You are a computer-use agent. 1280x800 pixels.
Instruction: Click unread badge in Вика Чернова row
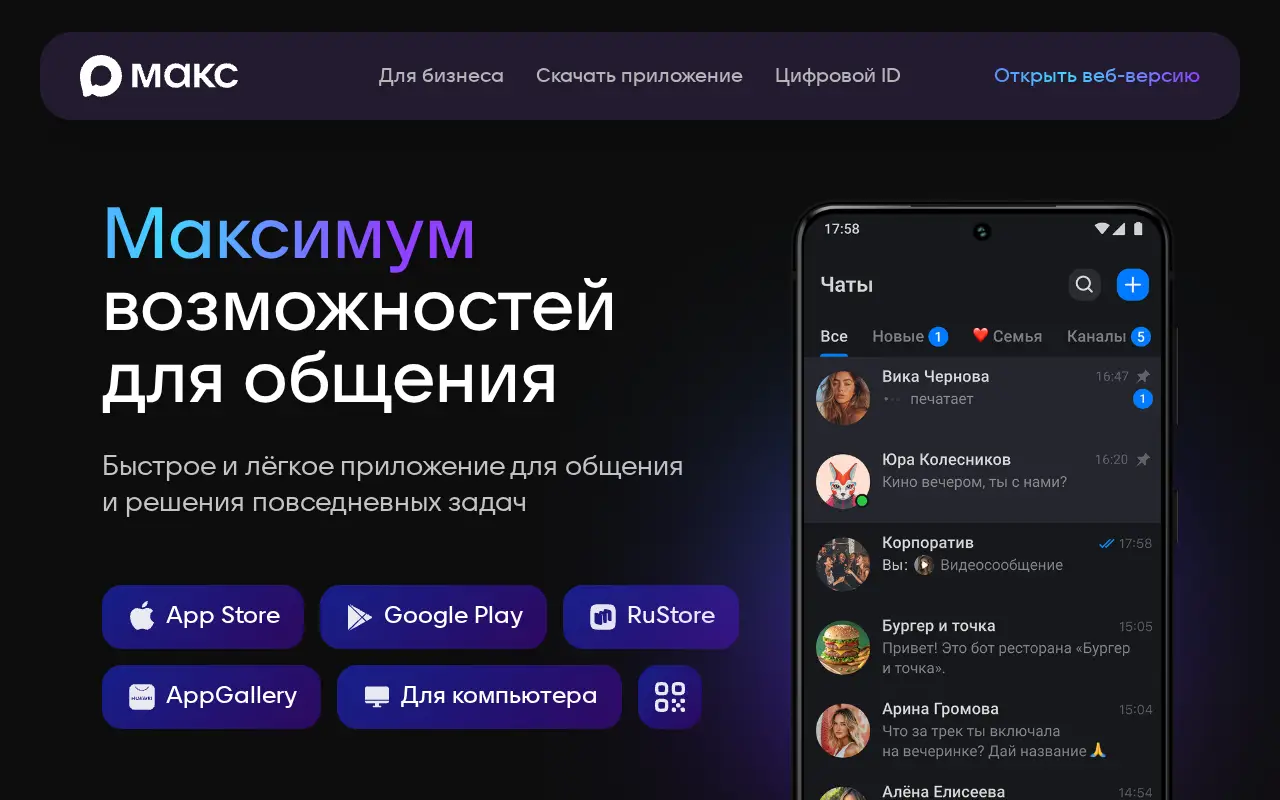click(1142, 399)
